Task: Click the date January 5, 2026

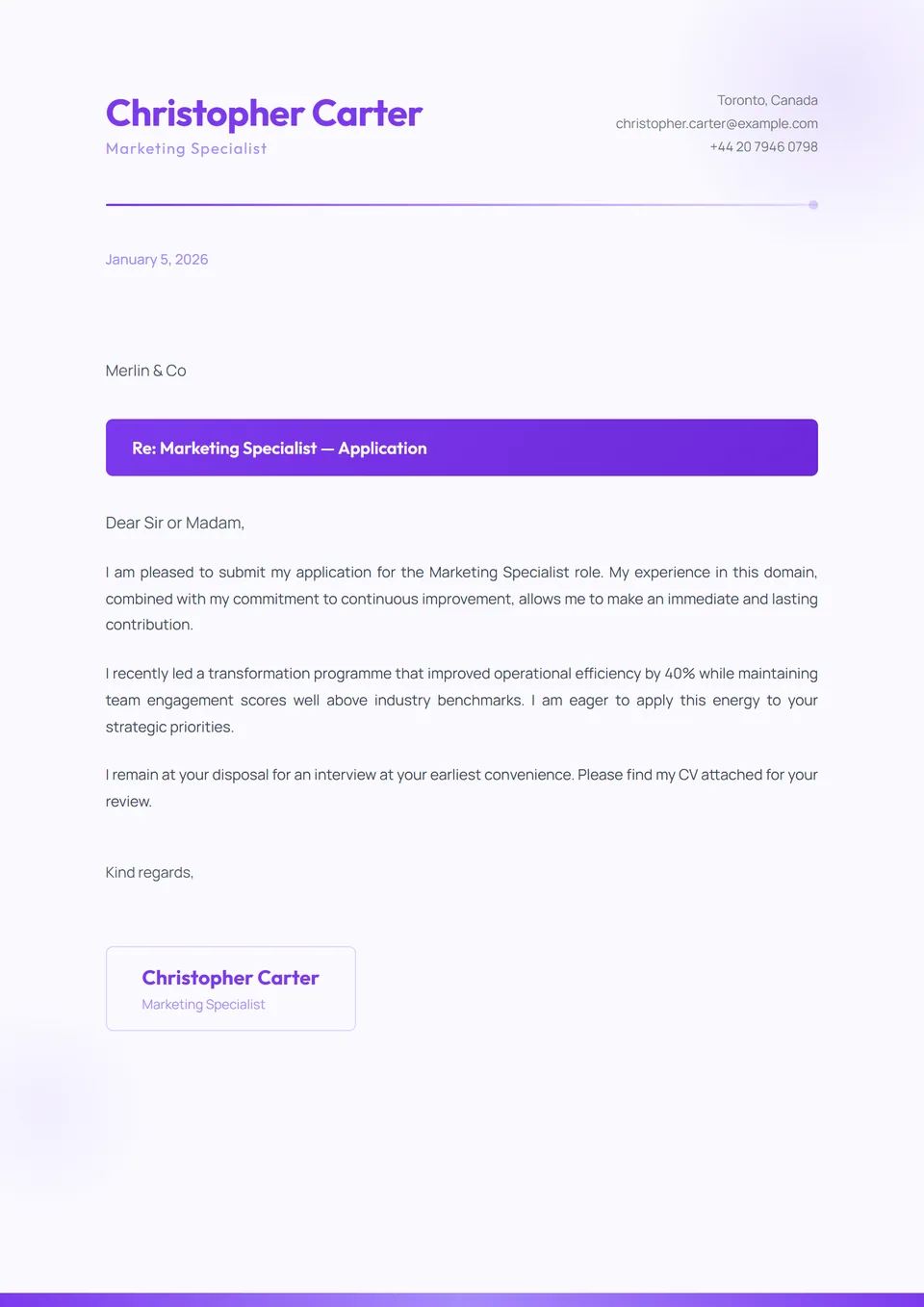Action: [x=157, y=260]
